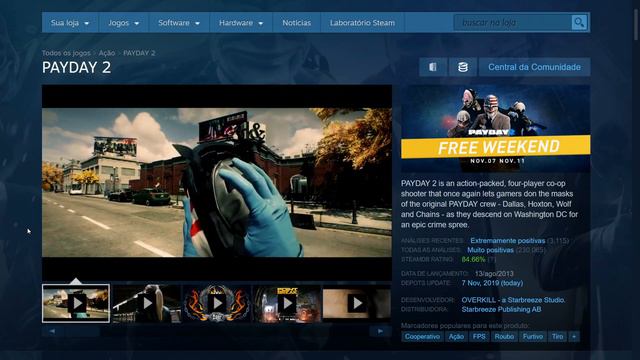Open Central da Comunidade
640x360 pixels.
[x=534, y=67]
